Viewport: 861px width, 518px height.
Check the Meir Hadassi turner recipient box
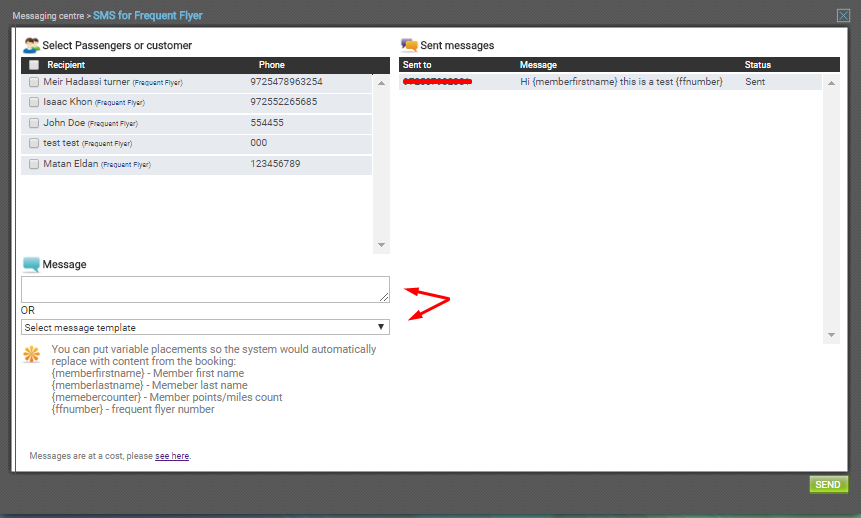[x=34, y=82]
